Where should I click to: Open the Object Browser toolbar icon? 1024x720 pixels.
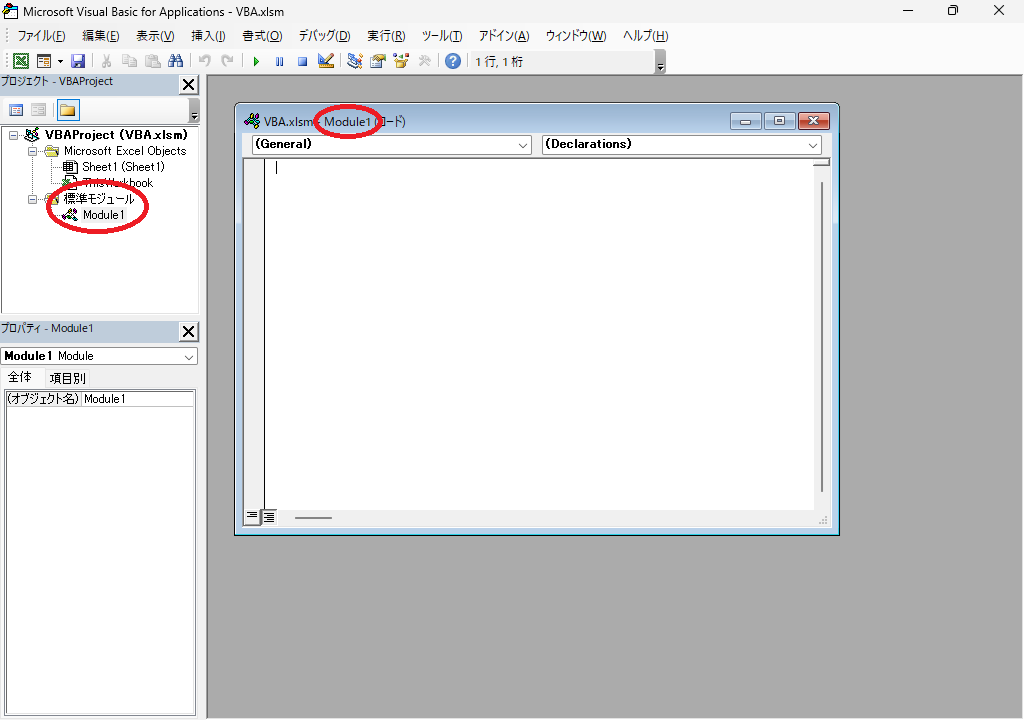tap(401, 61)
